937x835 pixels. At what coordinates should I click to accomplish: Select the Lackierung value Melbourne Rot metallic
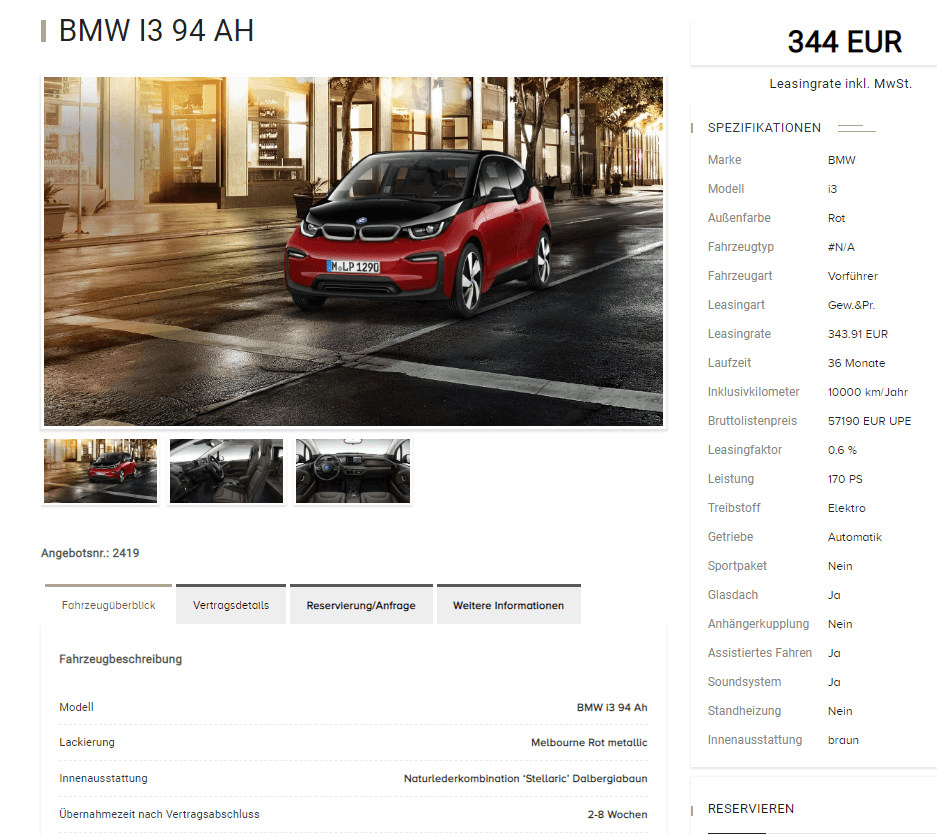coord(589,742)
